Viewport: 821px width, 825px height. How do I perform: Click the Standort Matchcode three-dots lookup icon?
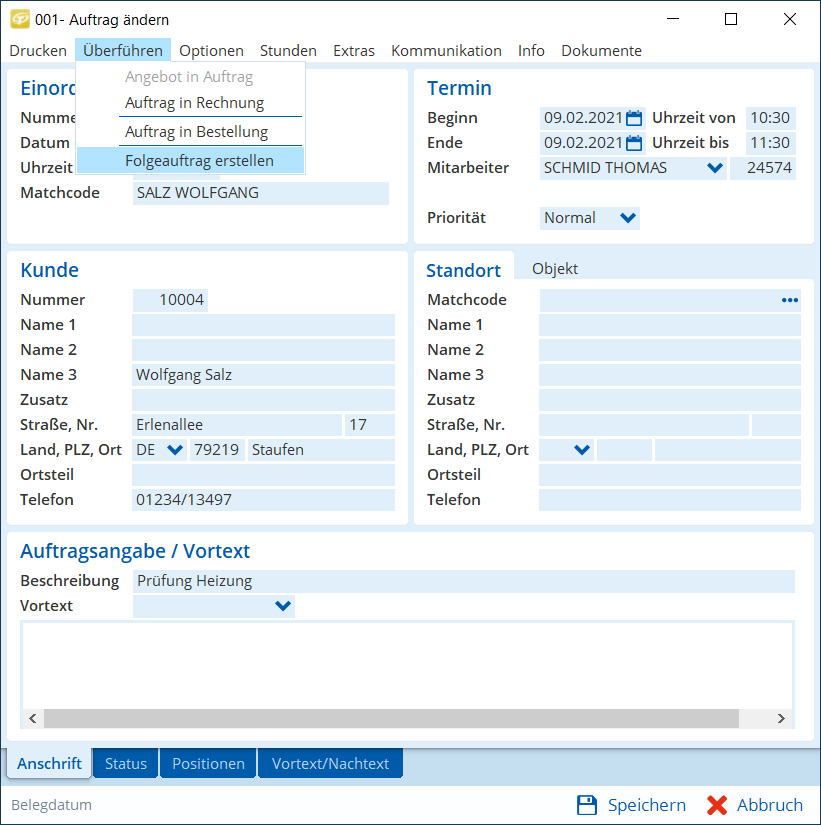[790, 300]
